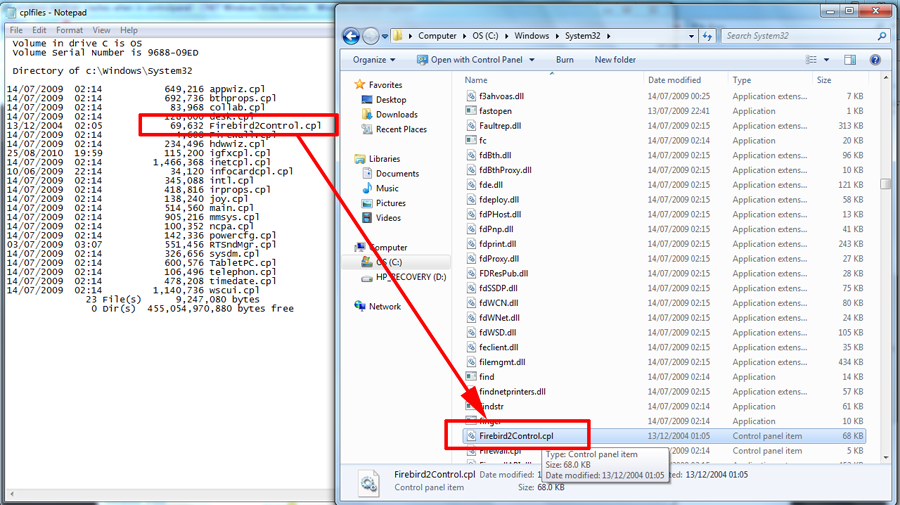The height and width of the screenshot is (505, 900).
Task: Select fdProxy.dll file icon
Action: [x=471, y=259]
